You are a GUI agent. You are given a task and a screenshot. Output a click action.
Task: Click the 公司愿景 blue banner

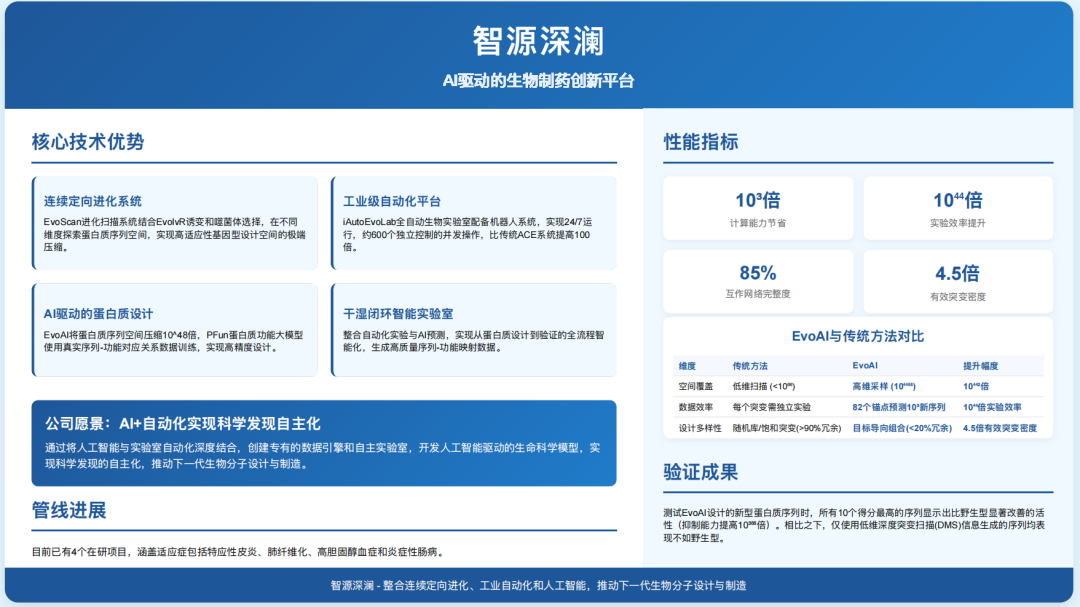(324, 443)
